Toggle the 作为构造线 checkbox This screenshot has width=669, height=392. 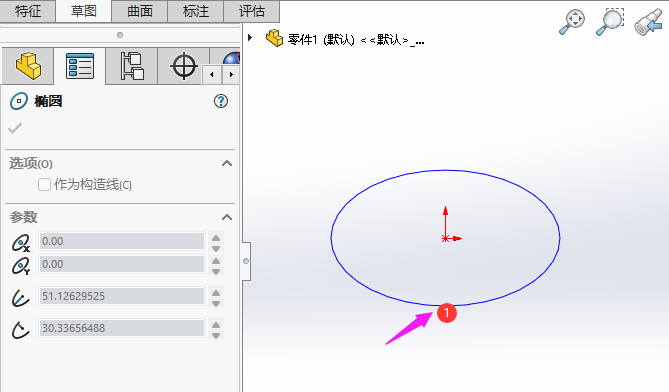click(x=44, y=185)
